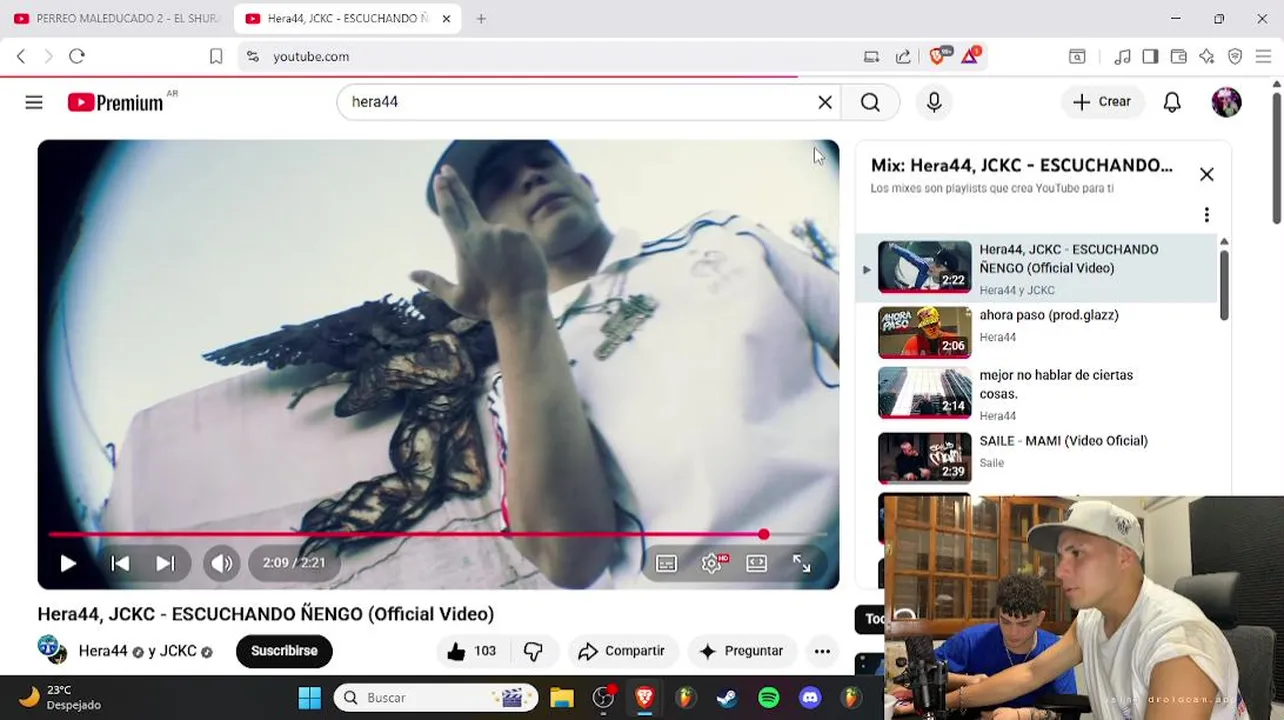The image size is (1284, 720).
Task: Open Brave Shields lion icon
Action: [x=938, y=56]
